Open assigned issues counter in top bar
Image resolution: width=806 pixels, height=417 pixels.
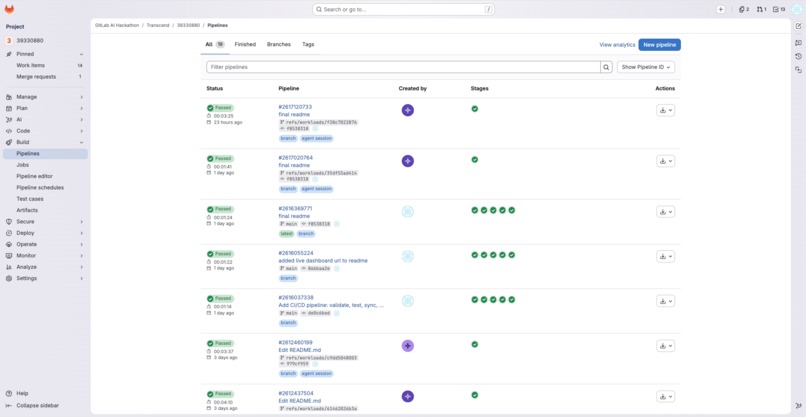pos(744,9)
